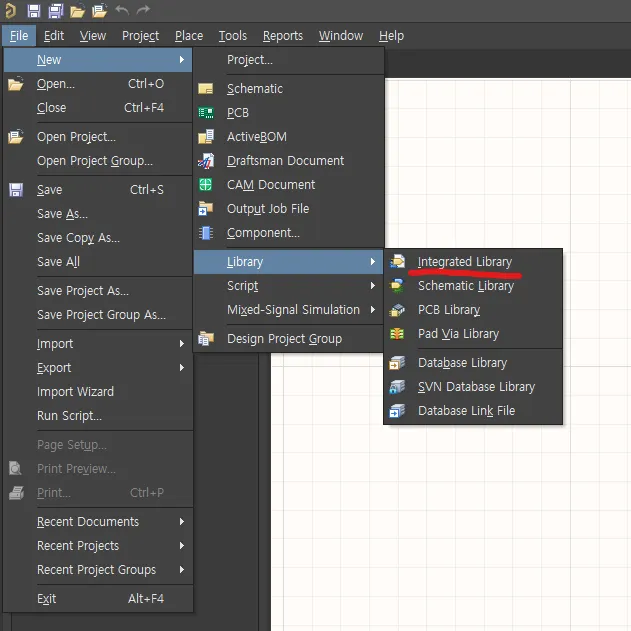Image resolution: width=631 pixels, height=631 pixels.
Task: Choose Pad Via Library entry
Action: 473,334
